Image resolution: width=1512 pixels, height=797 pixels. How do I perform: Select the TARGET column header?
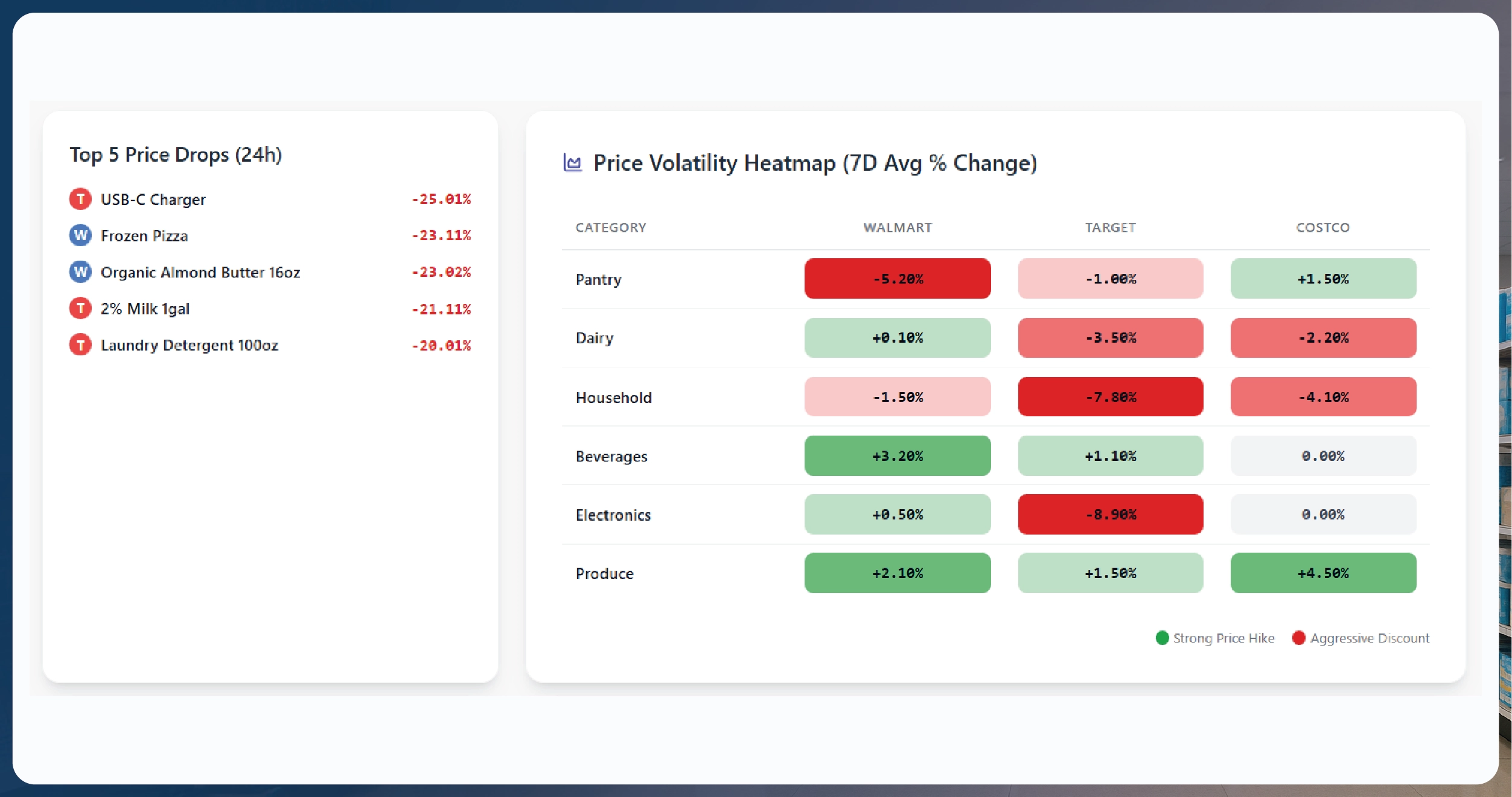pos(1110,227)
